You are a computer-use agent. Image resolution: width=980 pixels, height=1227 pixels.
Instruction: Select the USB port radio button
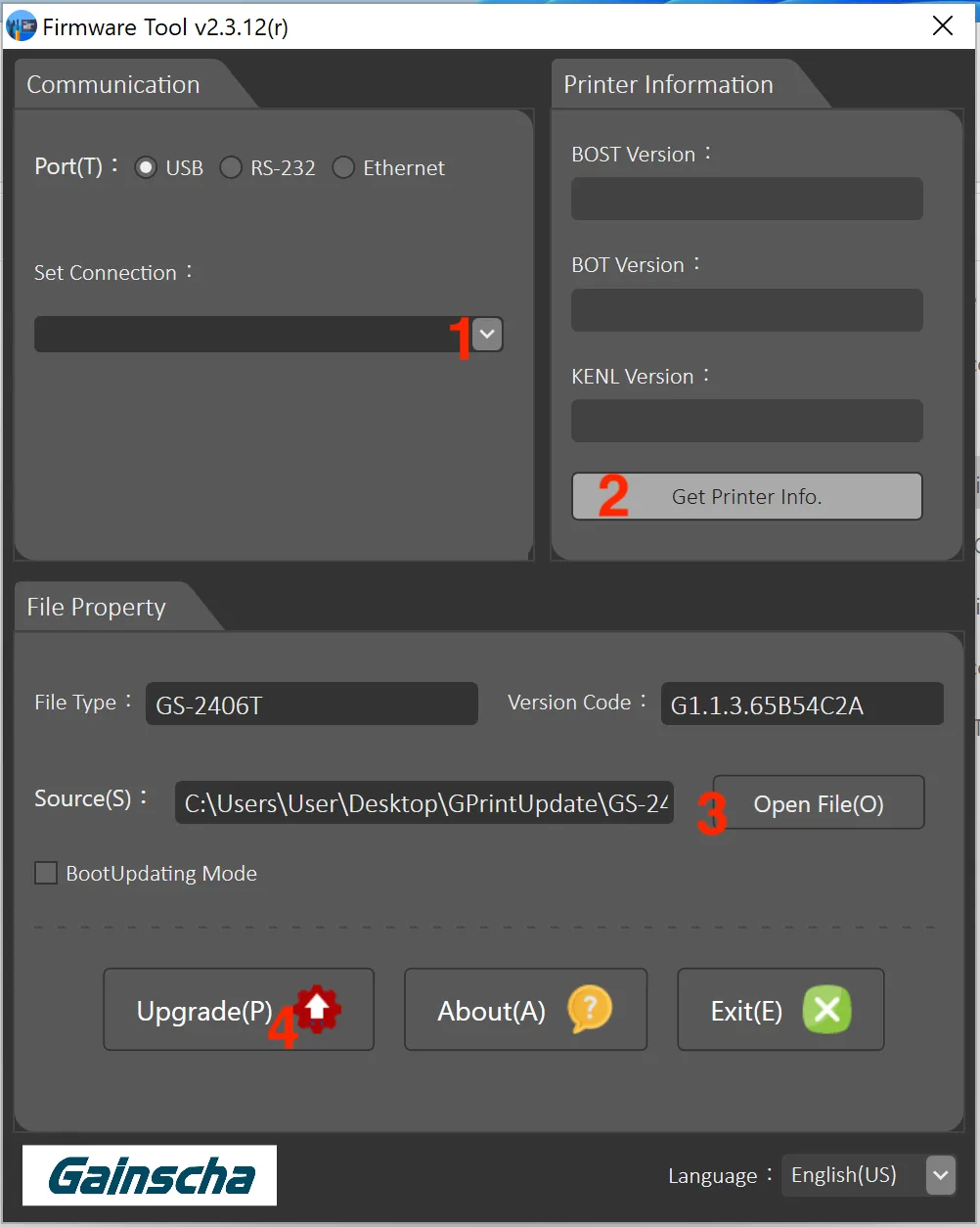point(146,168)
